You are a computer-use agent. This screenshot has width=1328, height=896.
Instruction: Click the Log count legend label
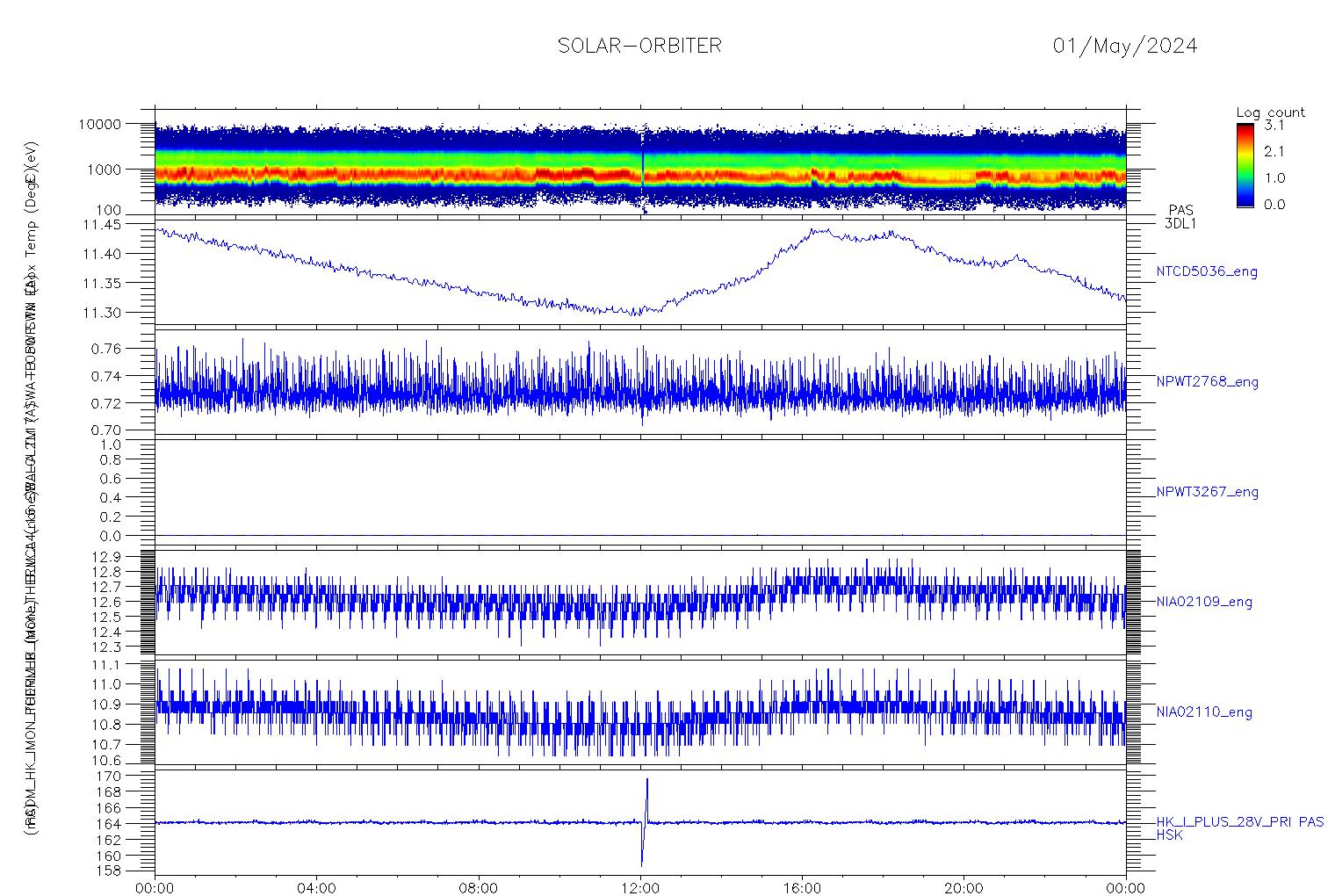(x=1270, y=112)
